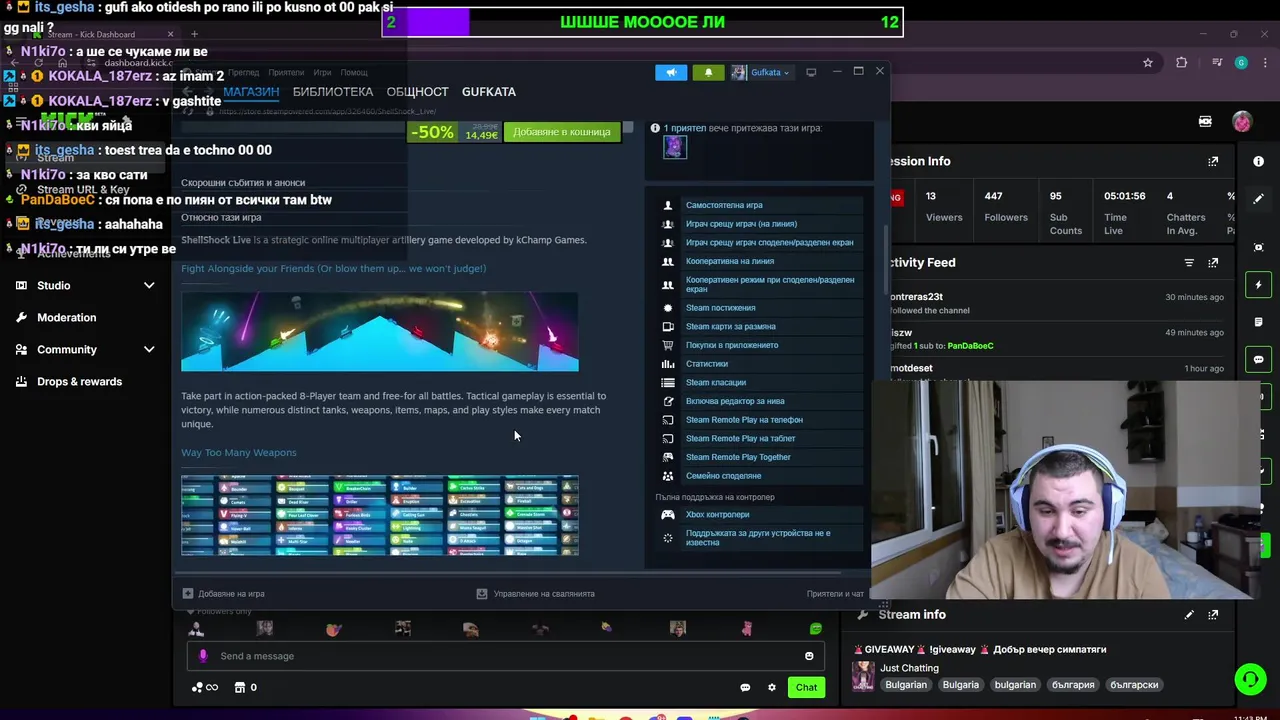This screenshot has width=1280, height=720.
Task: Click the Steam store page scrollbar
Action: click(885, 260)
